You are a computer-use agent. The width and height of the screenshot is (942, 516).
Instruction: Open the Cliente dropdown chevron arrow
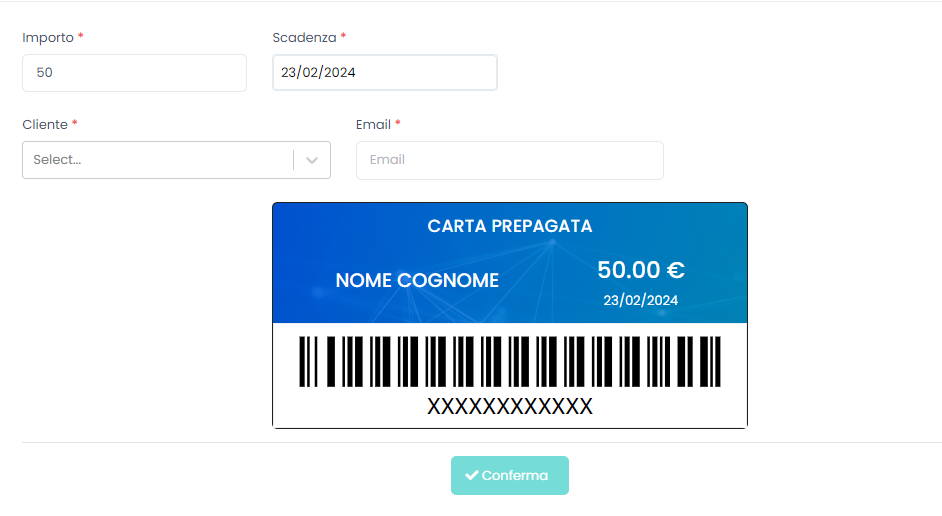(312, 160)
